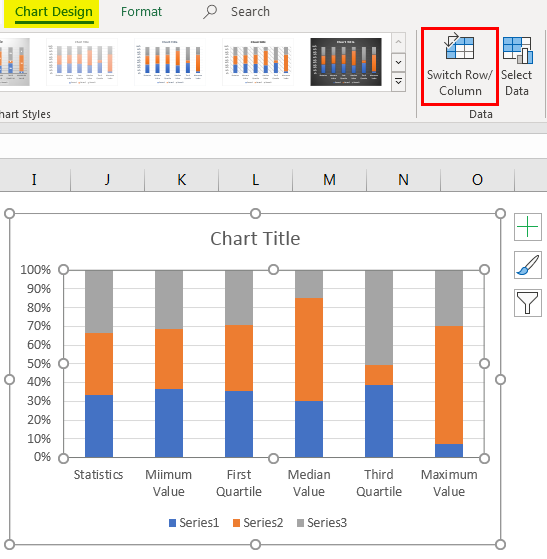
Task: Open the Select Data dialog icon
Action: (517, 50)
